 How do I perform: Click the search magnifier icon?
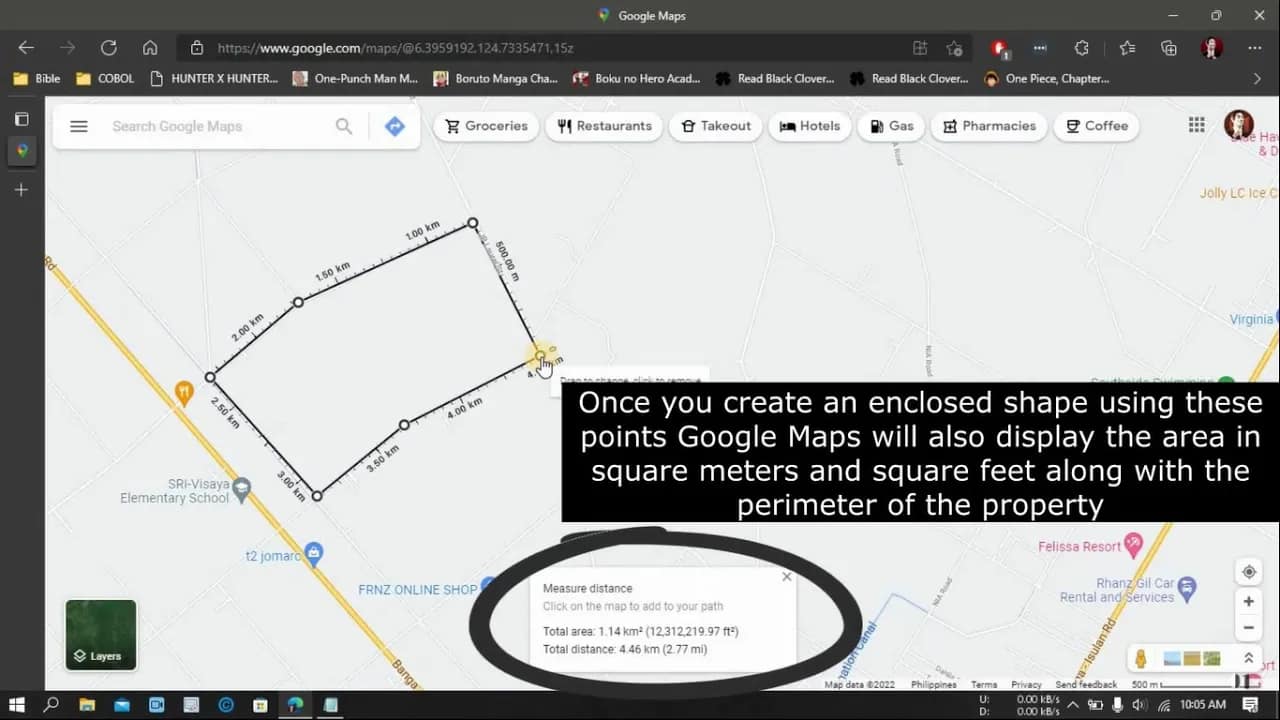tap(344, 126)
